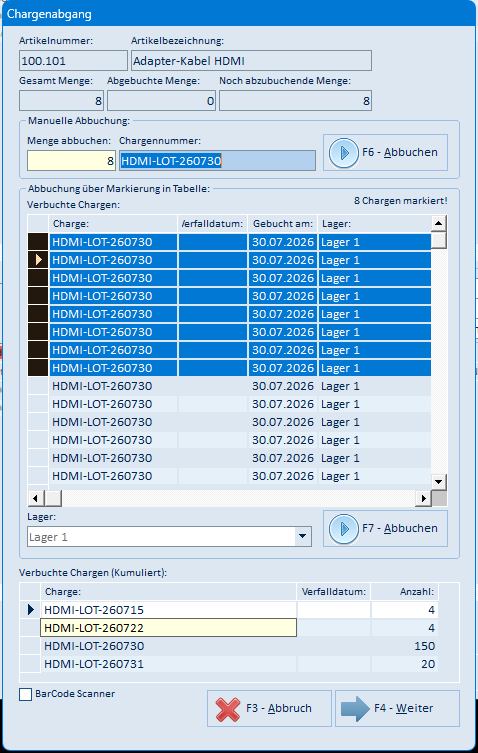Click scroll left arrow of batch table
This screenshot has height=753, width=478.
pos(35,498)
